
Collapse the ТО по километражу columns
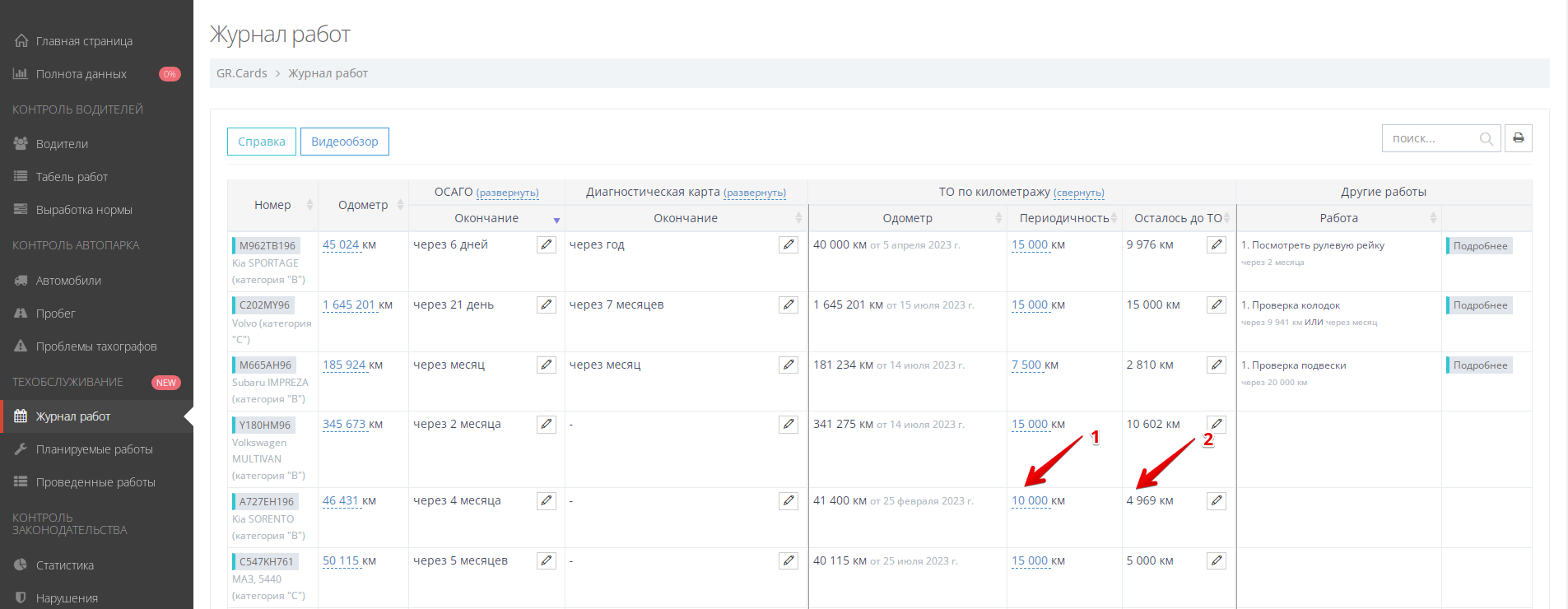click(1078, 193)
